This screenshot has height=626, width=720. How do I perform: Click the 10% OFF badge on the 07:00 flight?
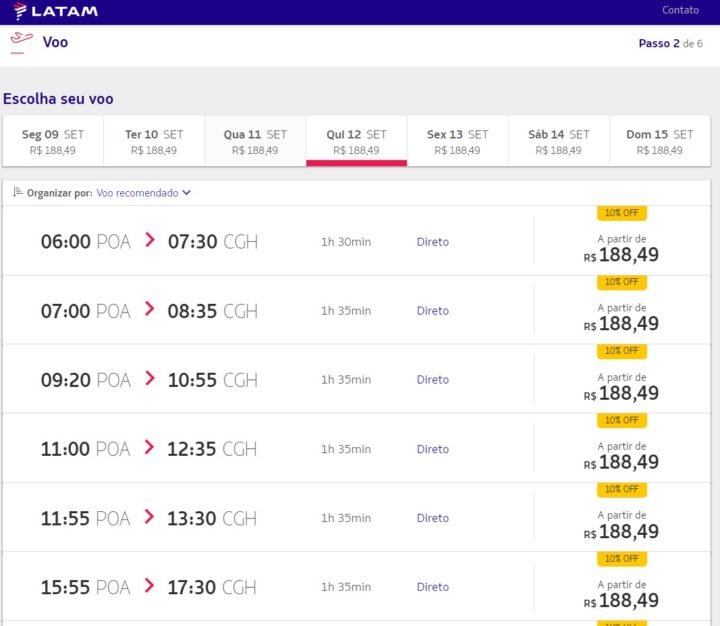(622, 282)
